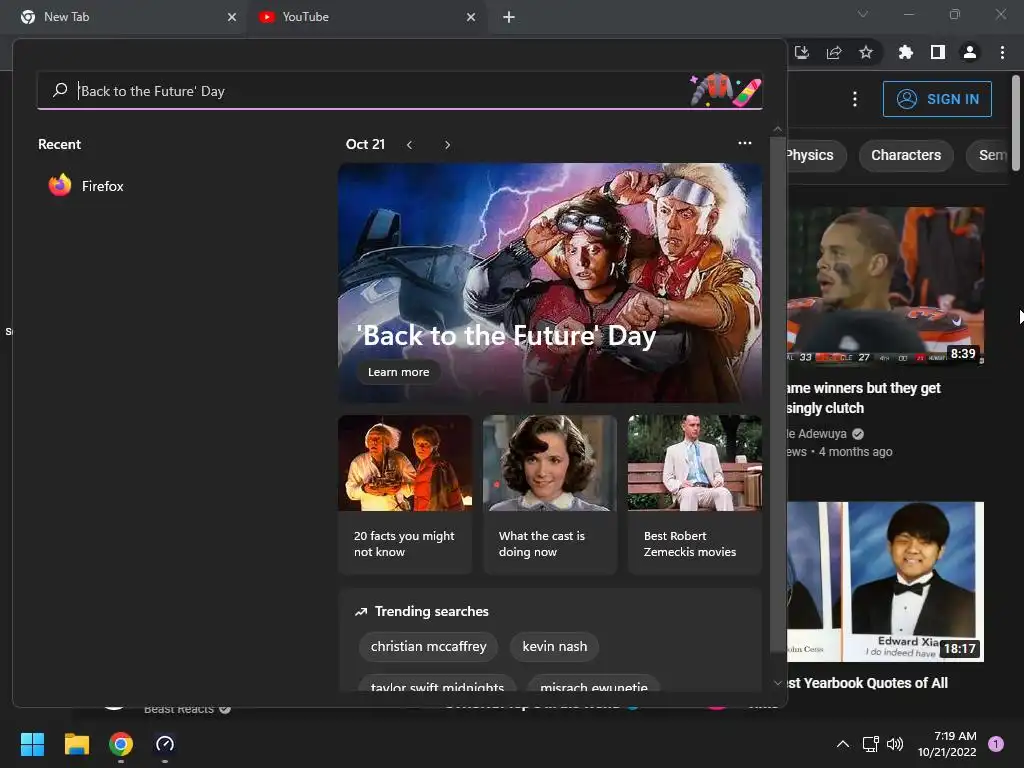Switch to the New Tab browser tab
The image size is (1024, 768).
point(124,17)
